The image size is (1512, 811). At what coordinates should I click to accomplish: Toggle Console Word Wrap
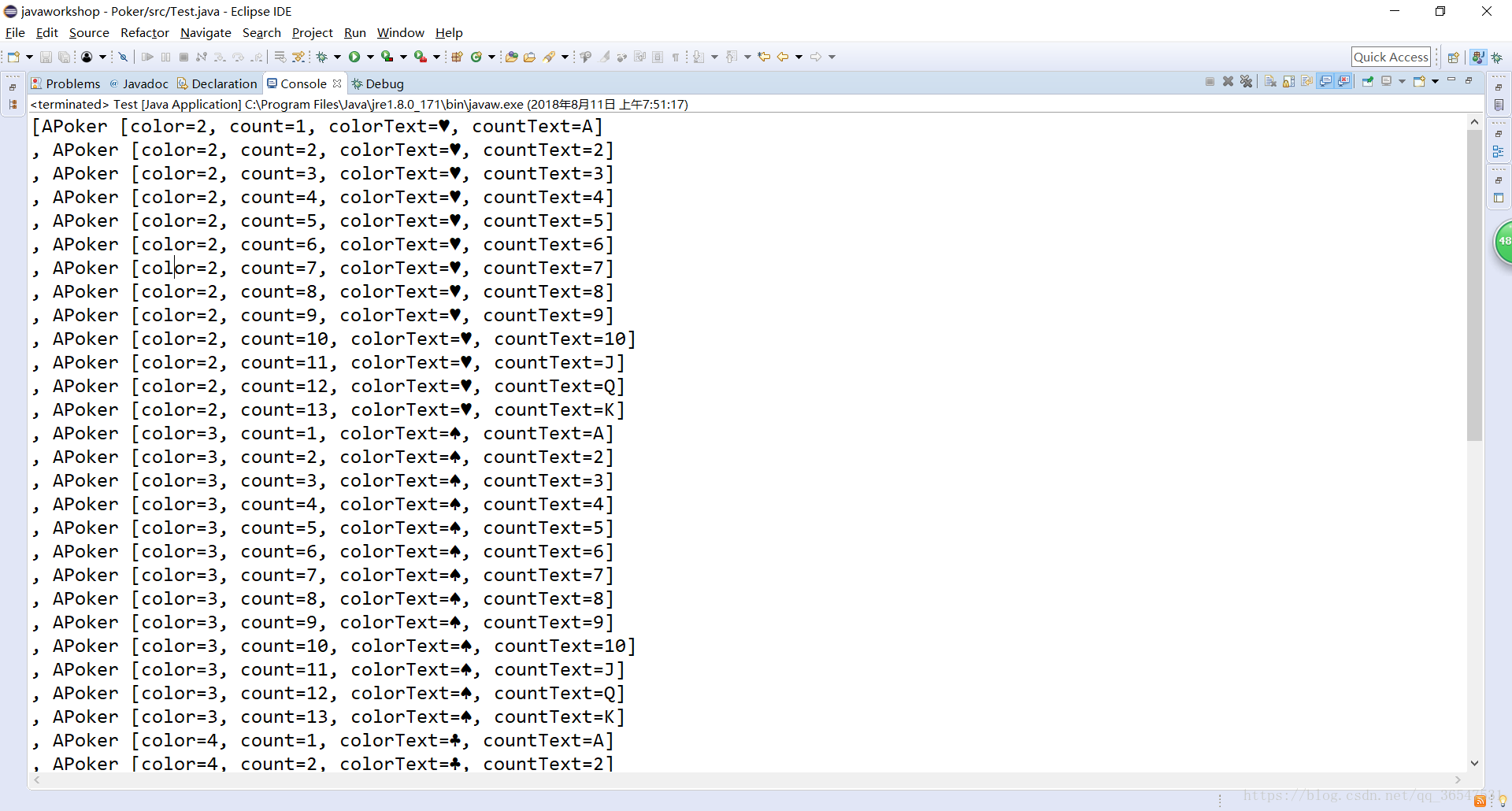[1307, 81]
